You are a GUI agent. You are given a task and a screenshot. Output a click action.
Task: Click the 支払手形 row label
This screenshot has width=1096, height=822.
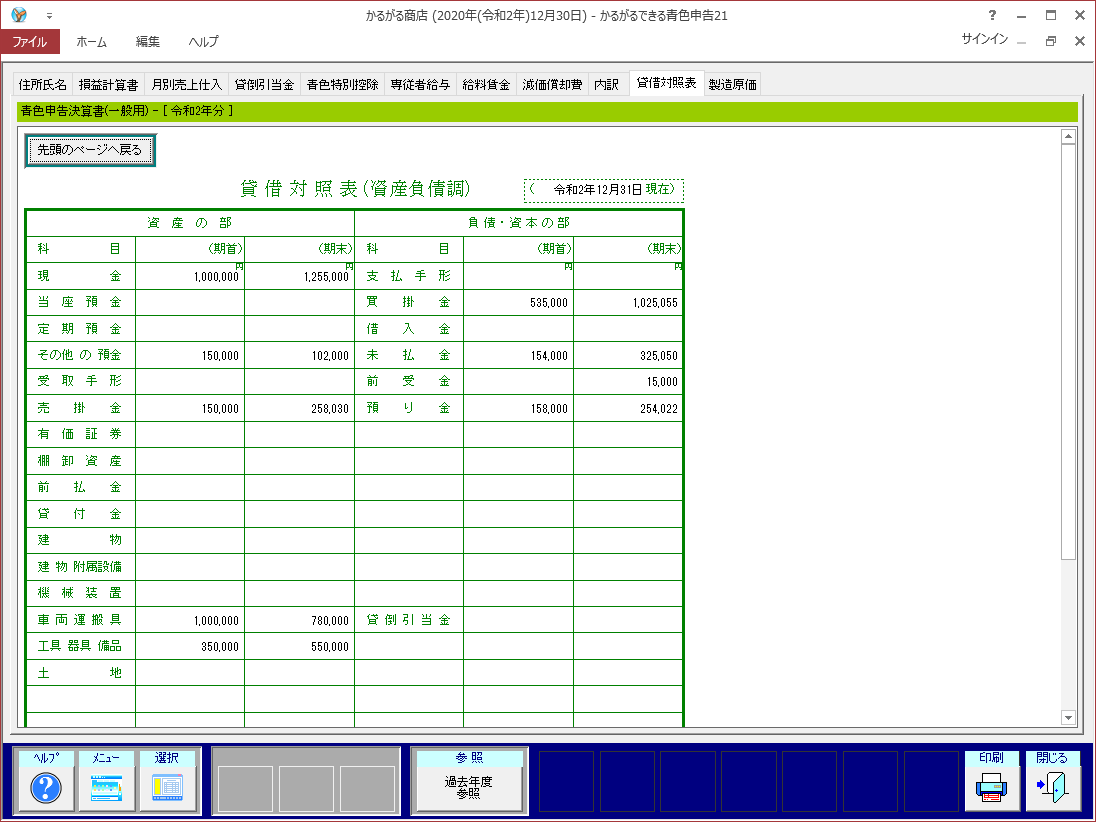click(409, 276)
